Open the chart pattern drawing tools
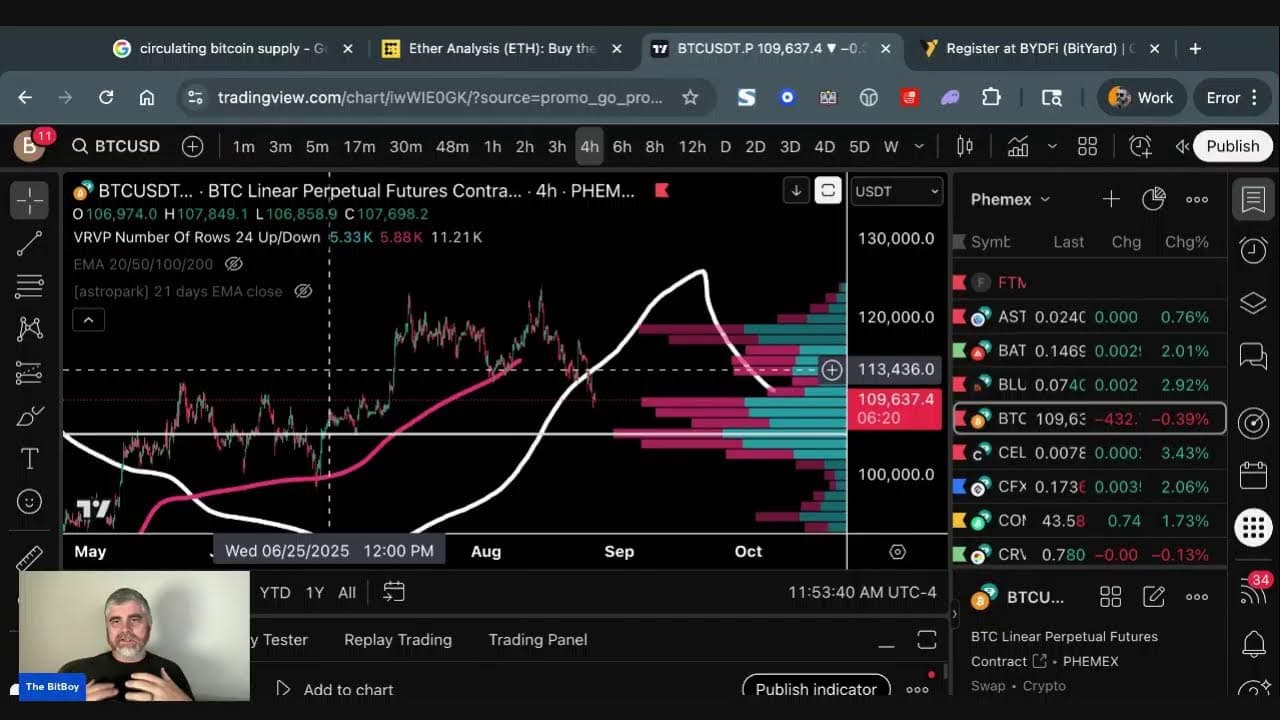 tap(30, 329)
